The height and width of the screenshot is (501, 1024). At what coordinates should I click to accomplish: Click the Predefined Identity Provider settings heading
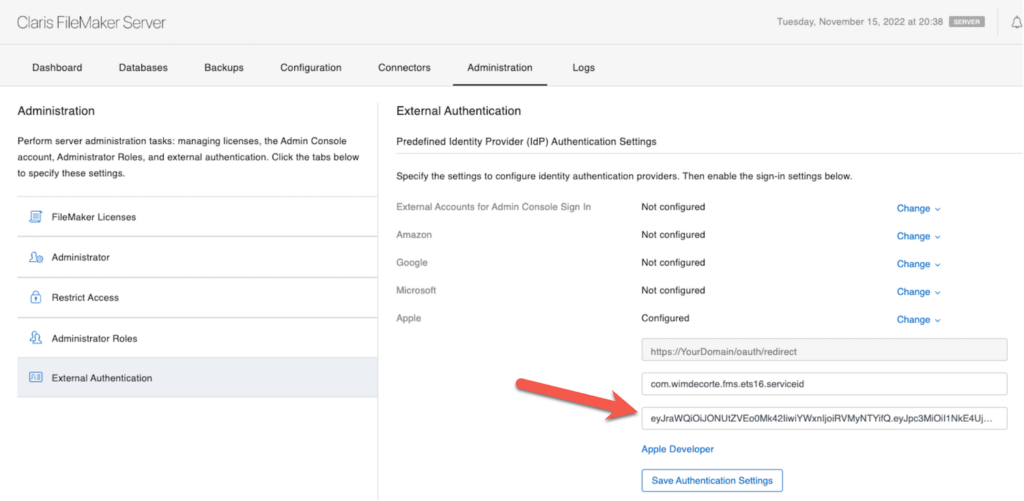click(526, 141)
